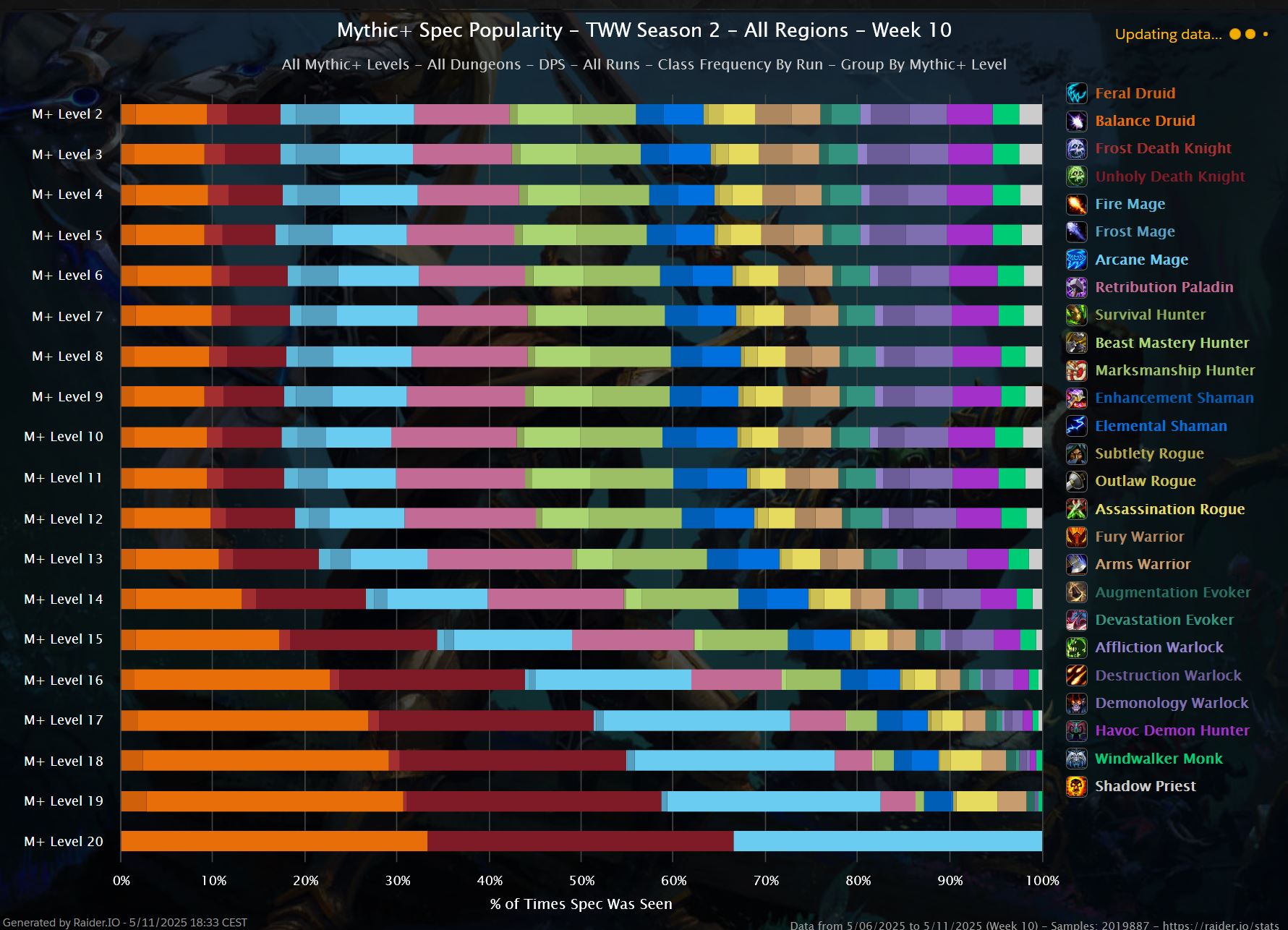This screenshot has height=930, width=1288.
Task: Click the Frost Death Knight legend icon
Action: tap(1076, 148)
